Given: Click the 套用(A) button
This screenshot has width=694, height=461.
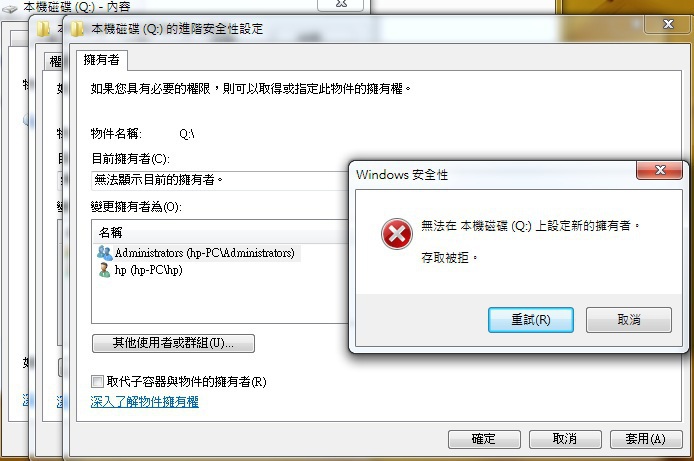Looking at the screenshot, I should (646, 439).
